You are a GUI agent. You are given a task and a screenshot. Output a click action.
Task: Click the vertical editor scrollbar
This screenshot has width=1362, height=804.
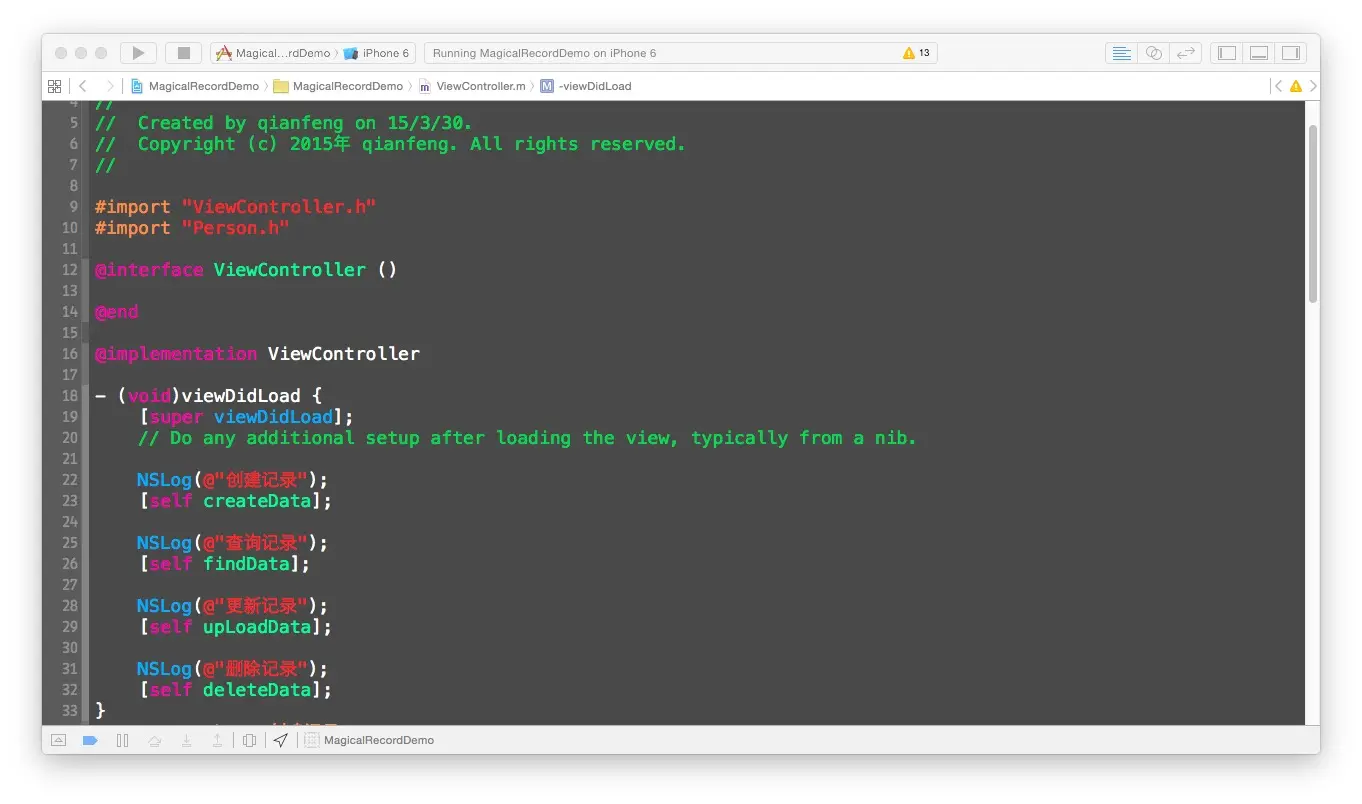tap(1313, 212)
